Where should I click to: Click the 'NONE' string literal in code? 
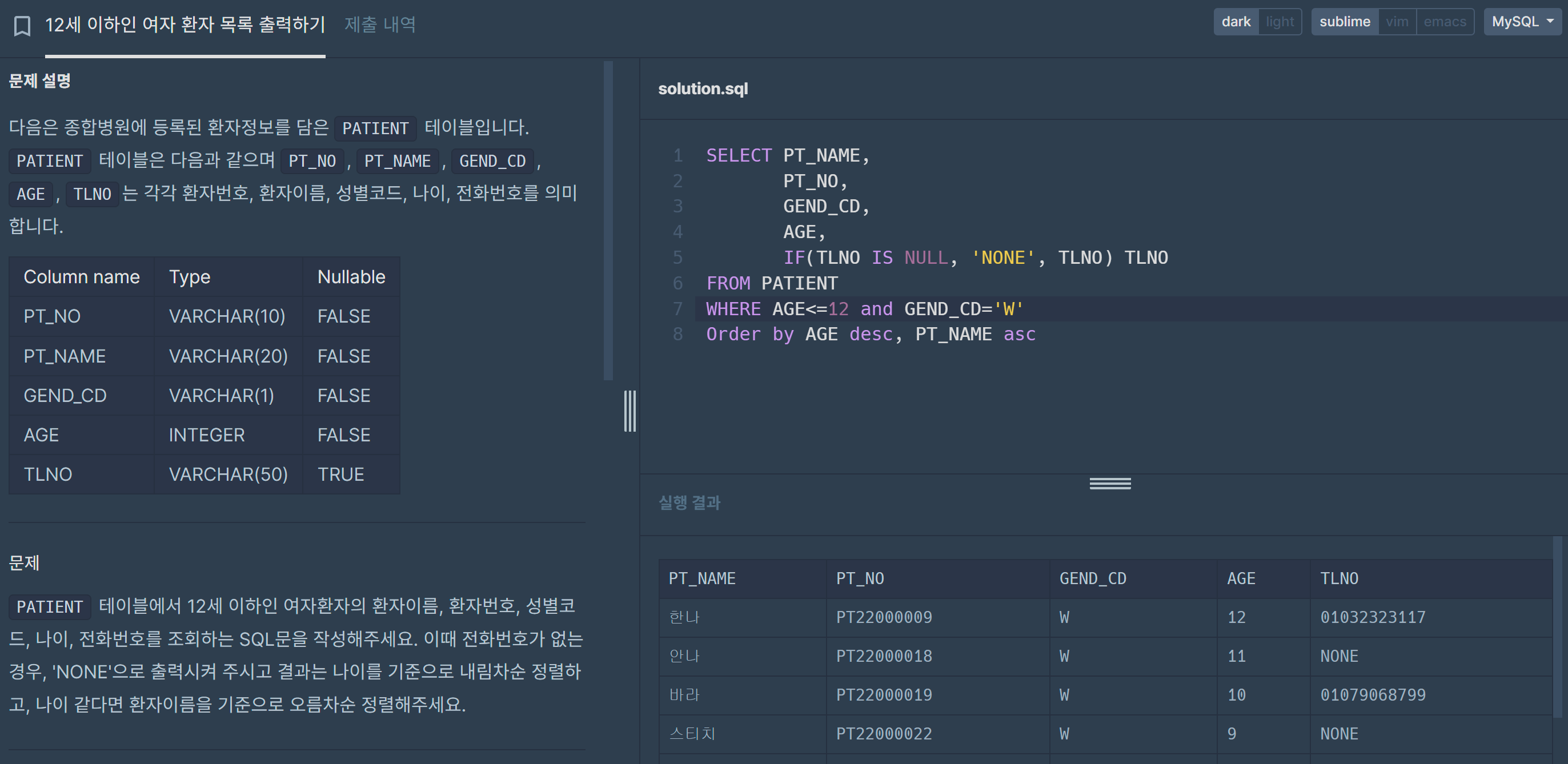1002,258
